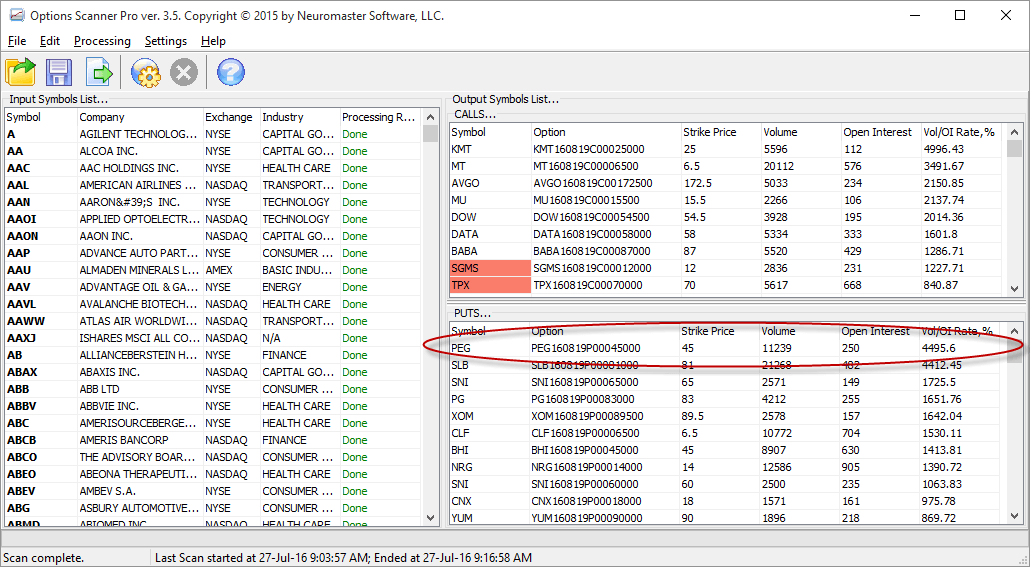Sort input list by Industry column header
This screenshot has height=567, width=1030.
[x=300, y=117]
